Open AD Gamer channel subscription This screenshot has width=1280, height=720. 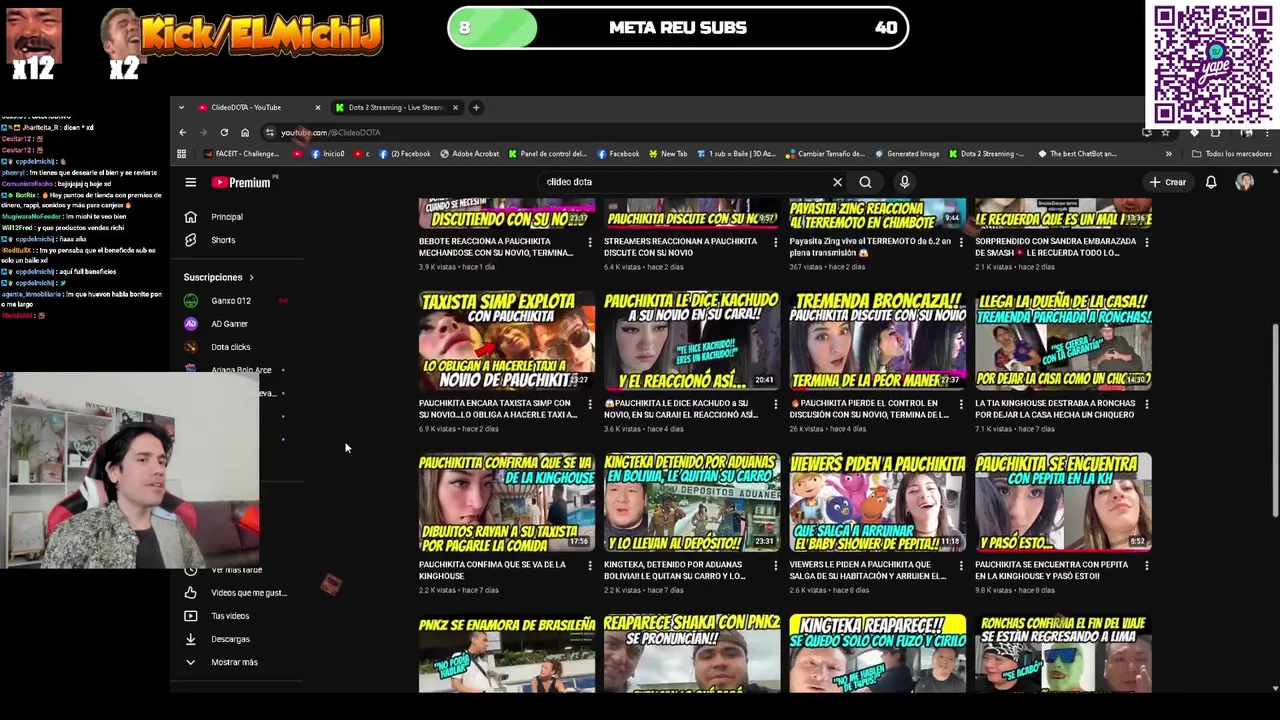(229, 324)
